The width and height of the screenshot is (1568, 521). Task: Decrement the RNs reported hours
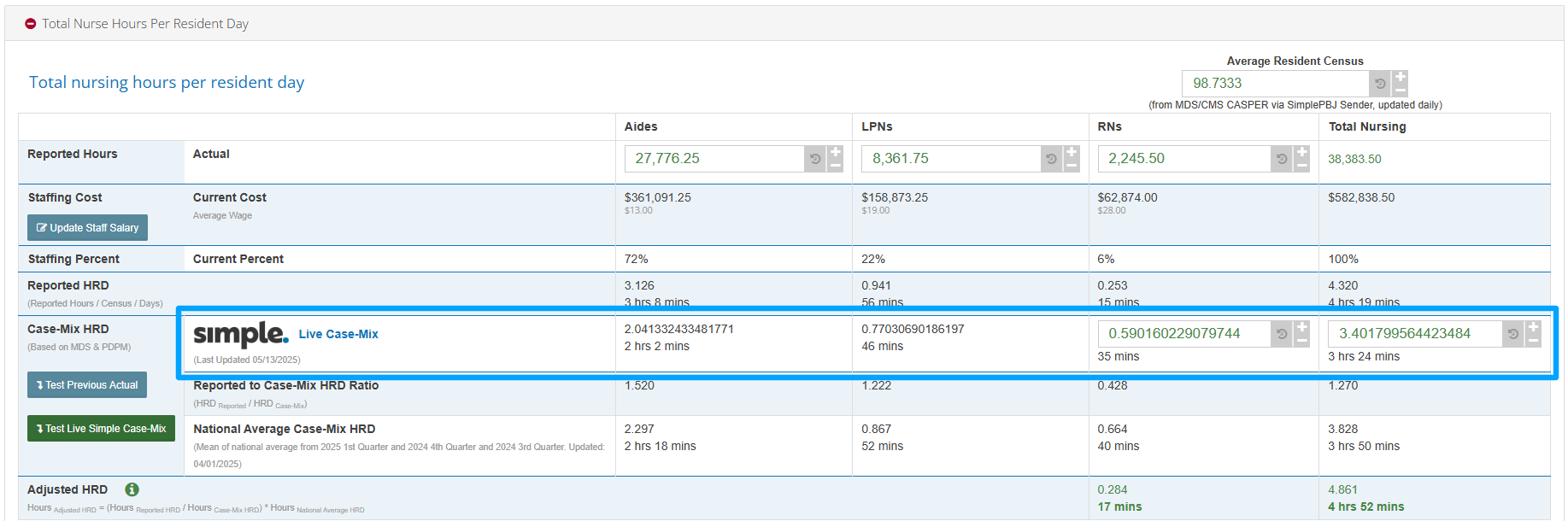(1301, 166)
